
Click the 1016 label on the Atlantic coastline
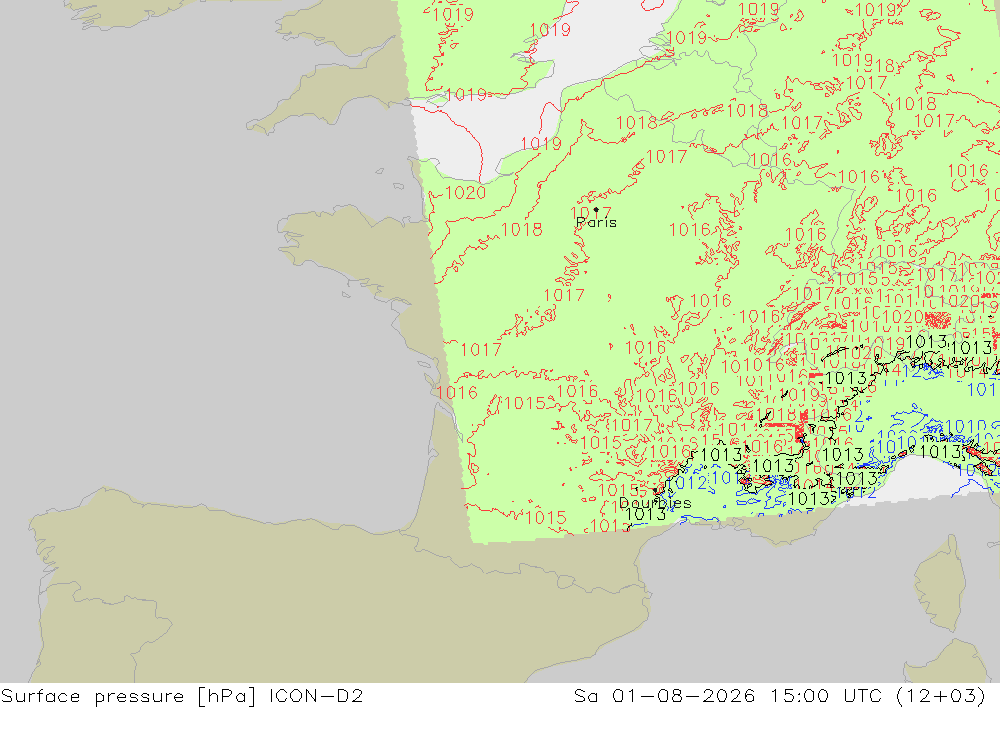[x=457, y=392]
